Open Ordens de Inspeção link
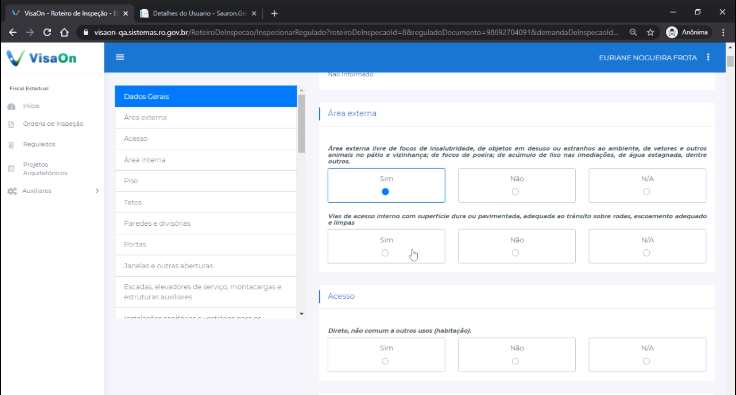736x395 pixels. pyautogui.click(x=53, y=124)
